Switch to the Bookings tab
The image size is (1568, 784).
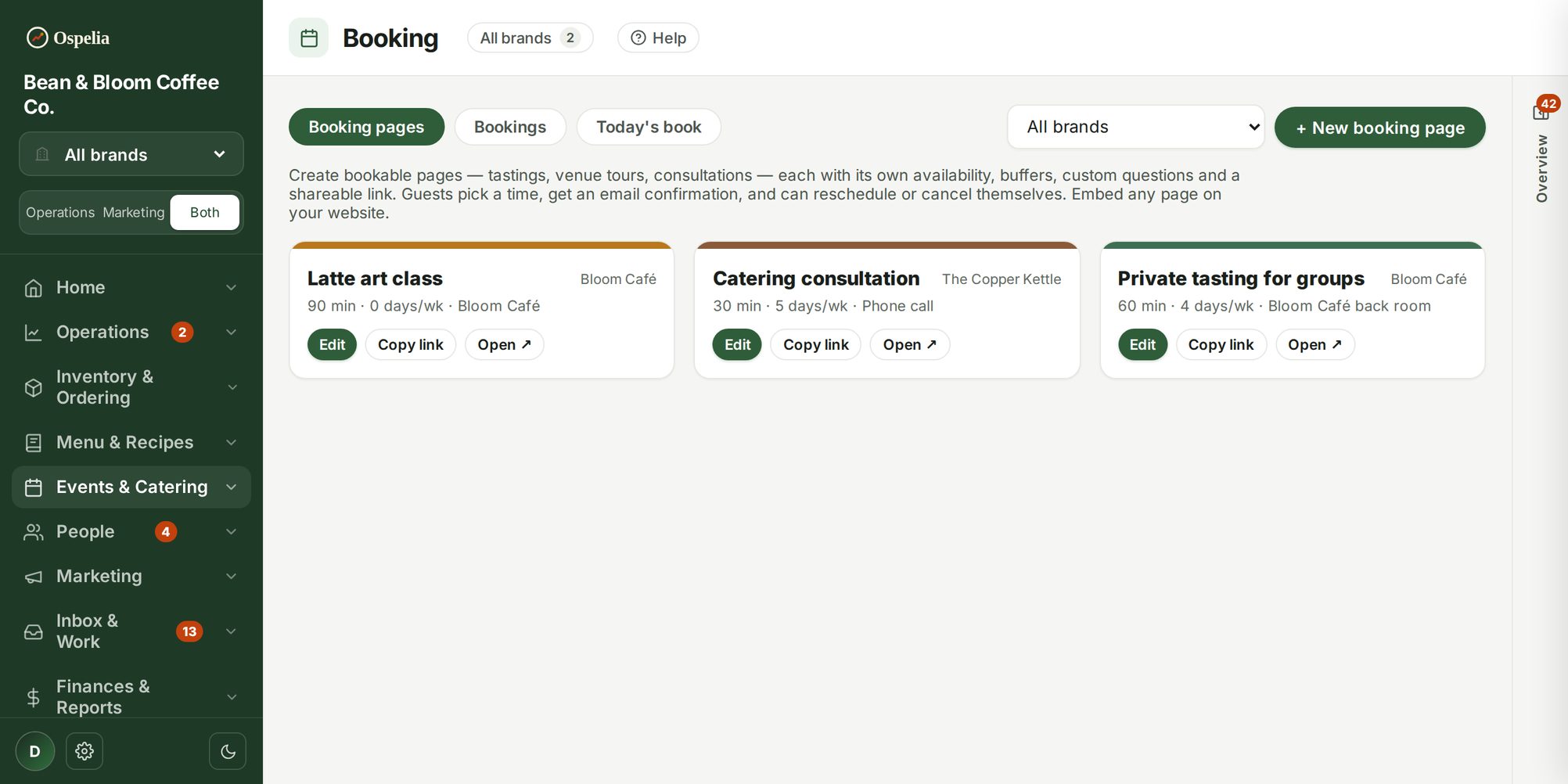pos(510,127)
